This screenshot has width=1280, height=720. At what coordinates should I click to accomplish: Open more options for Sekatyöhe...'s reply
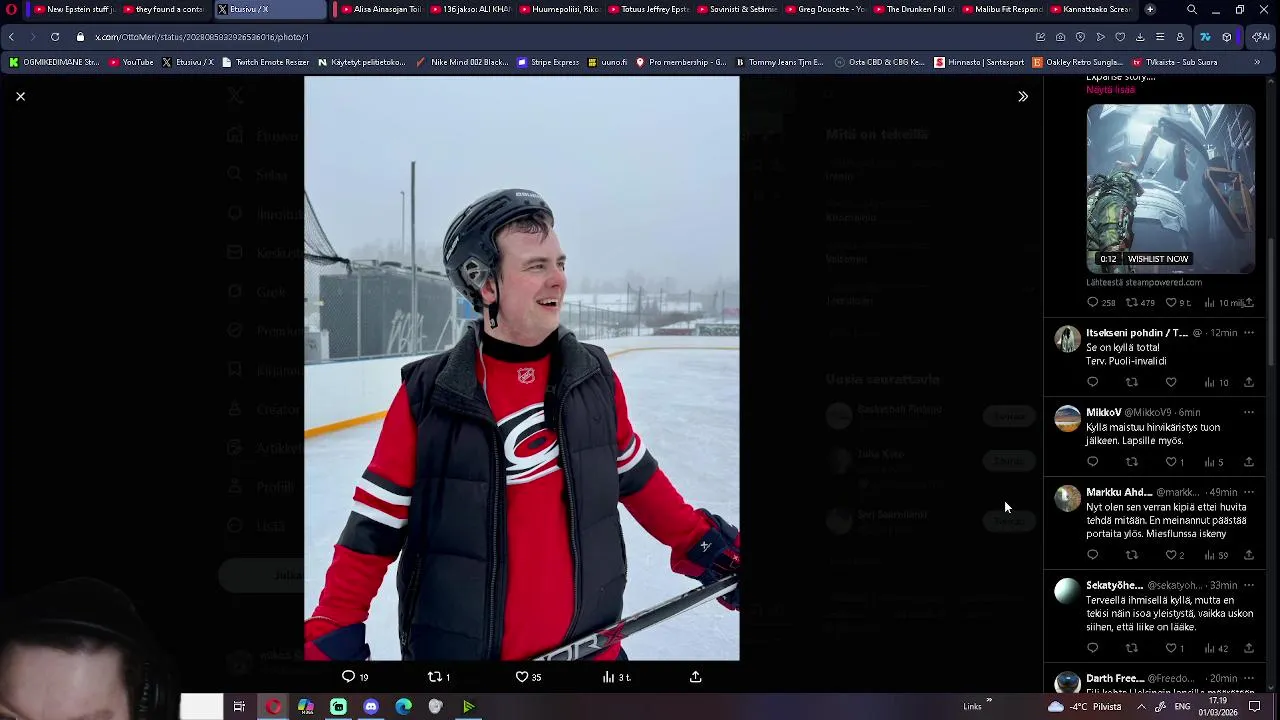click(x=1248, y=585)
